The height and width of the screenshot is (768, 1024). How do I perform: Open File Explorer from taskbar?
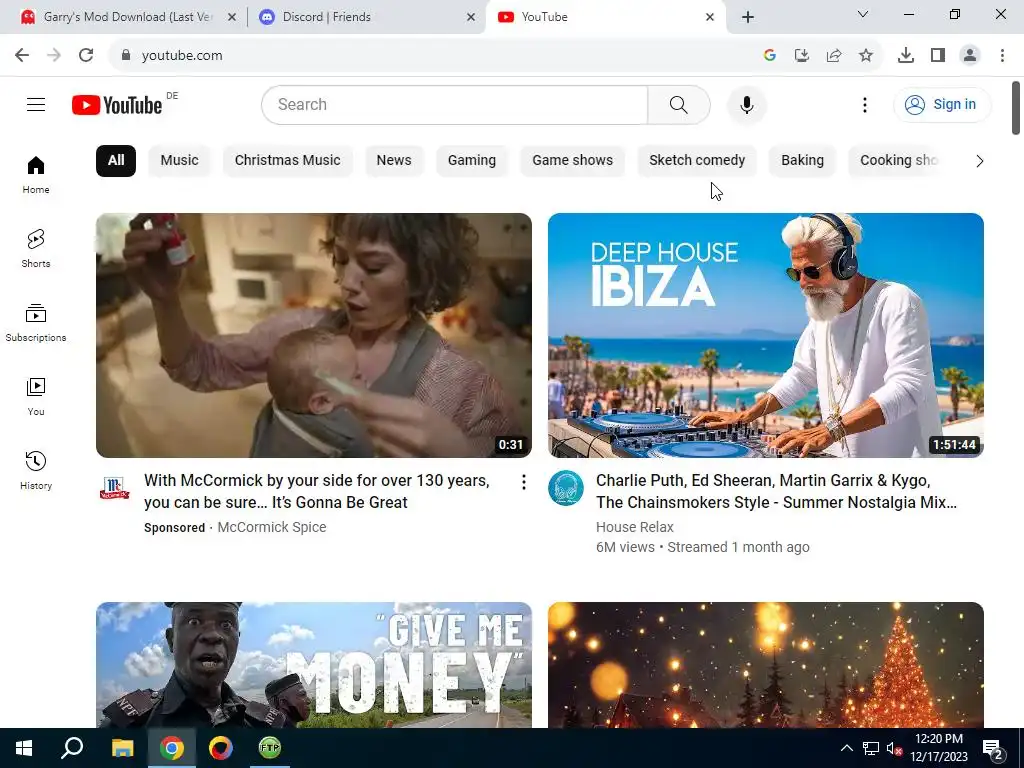(122, 748)
